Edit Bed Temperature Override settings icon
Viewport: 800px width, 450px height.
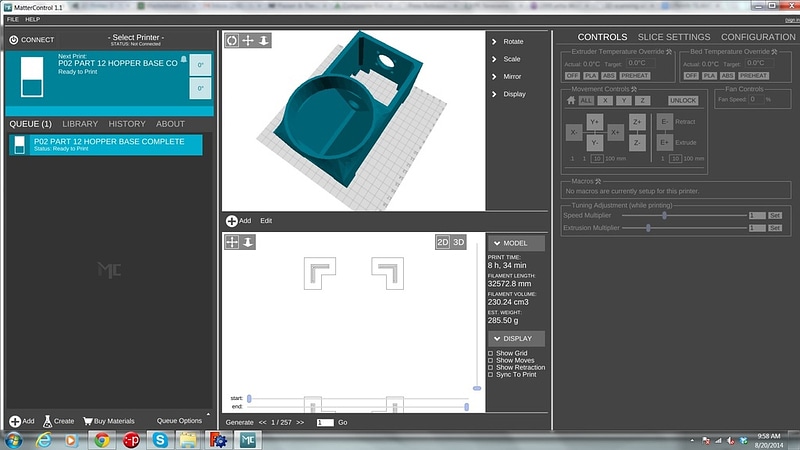click(x=774, y=52)
